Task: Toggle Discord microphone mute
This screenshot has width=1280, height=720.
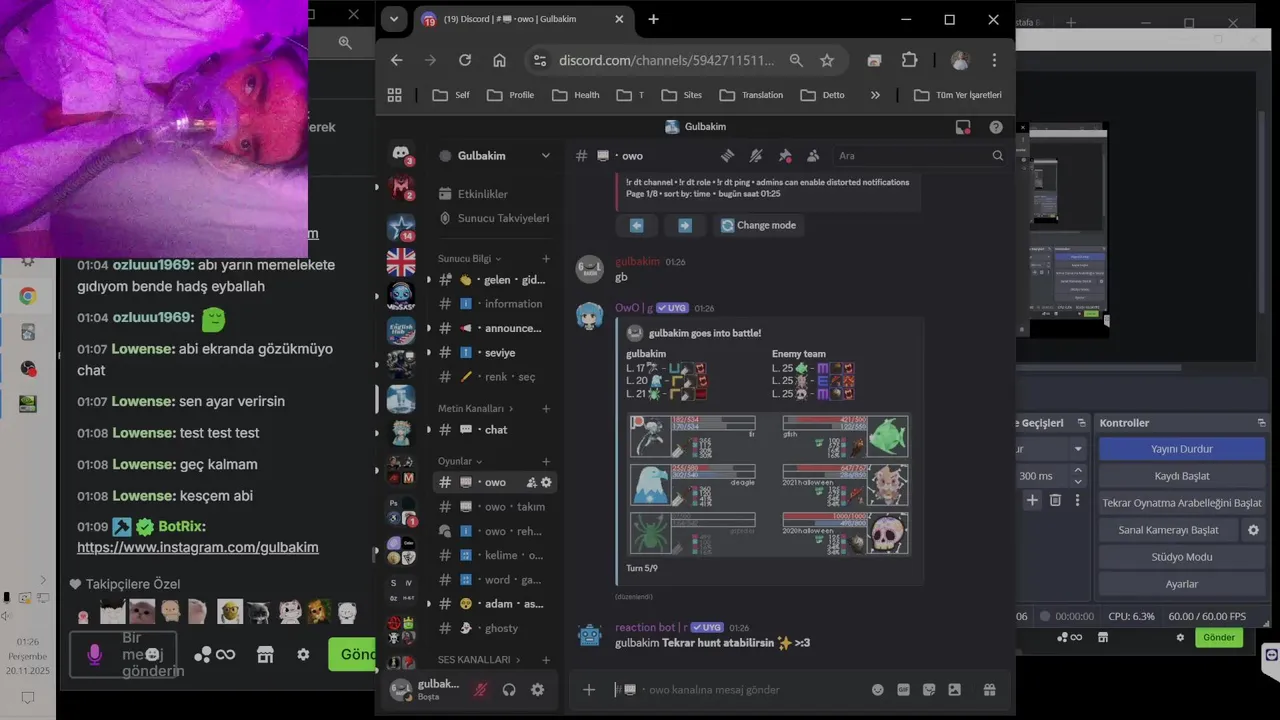Action: tap(480, 690)
